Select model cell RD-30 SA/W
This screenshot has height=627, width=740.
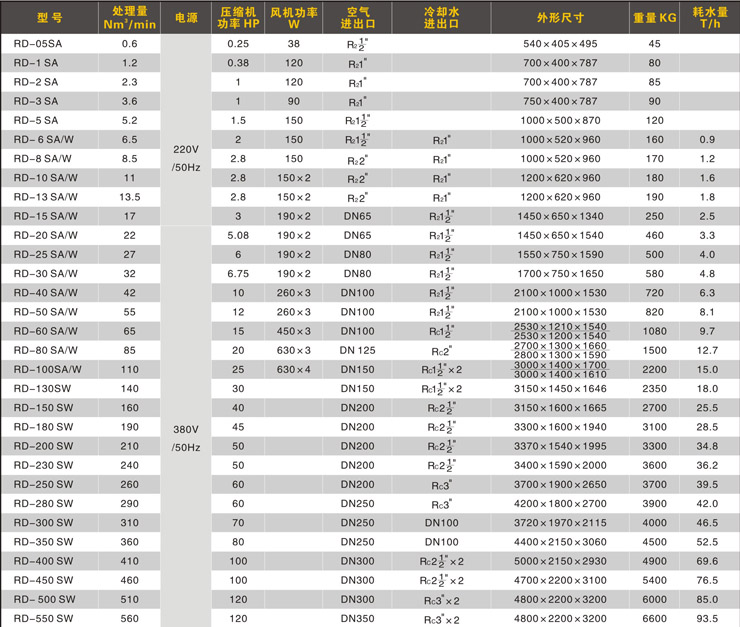[x=45, y=274]
